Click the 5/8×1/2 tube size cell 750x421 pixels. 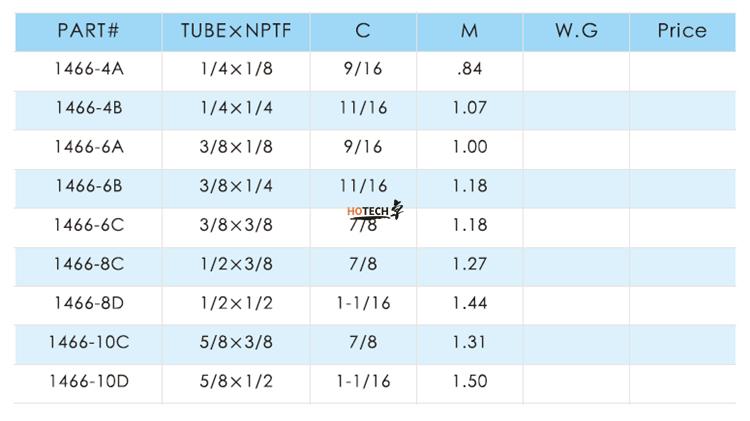click(x=235, y=381)
